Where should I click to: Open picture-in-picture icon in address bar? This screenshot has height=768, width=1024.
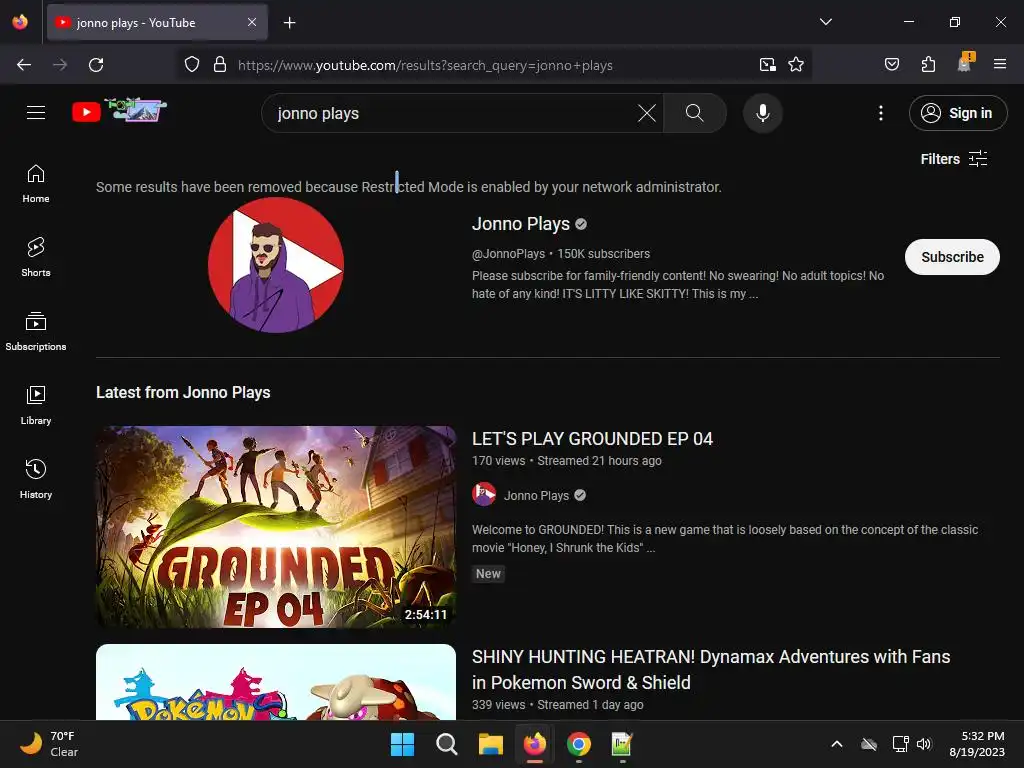768,65
